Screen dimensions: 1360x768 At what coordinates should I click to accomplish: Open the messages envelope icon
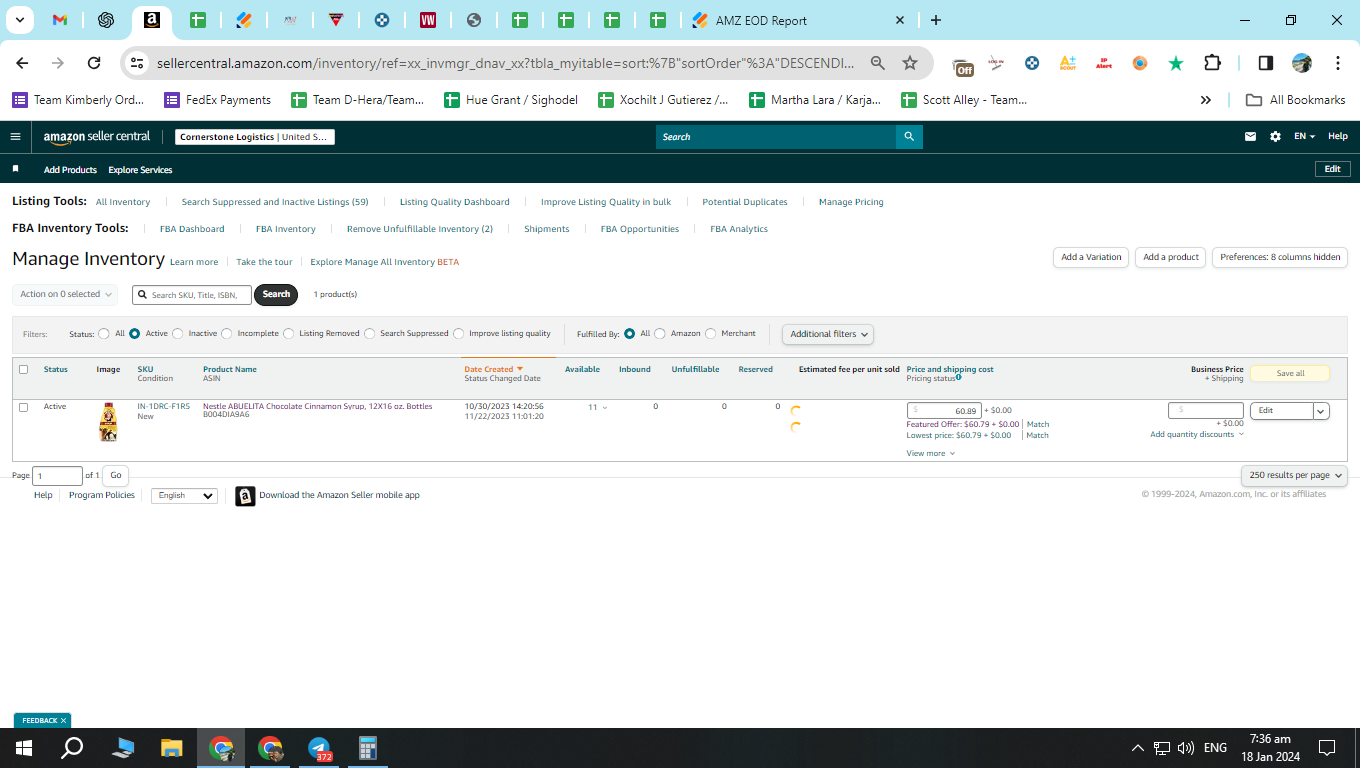(x=1250, y=137)
